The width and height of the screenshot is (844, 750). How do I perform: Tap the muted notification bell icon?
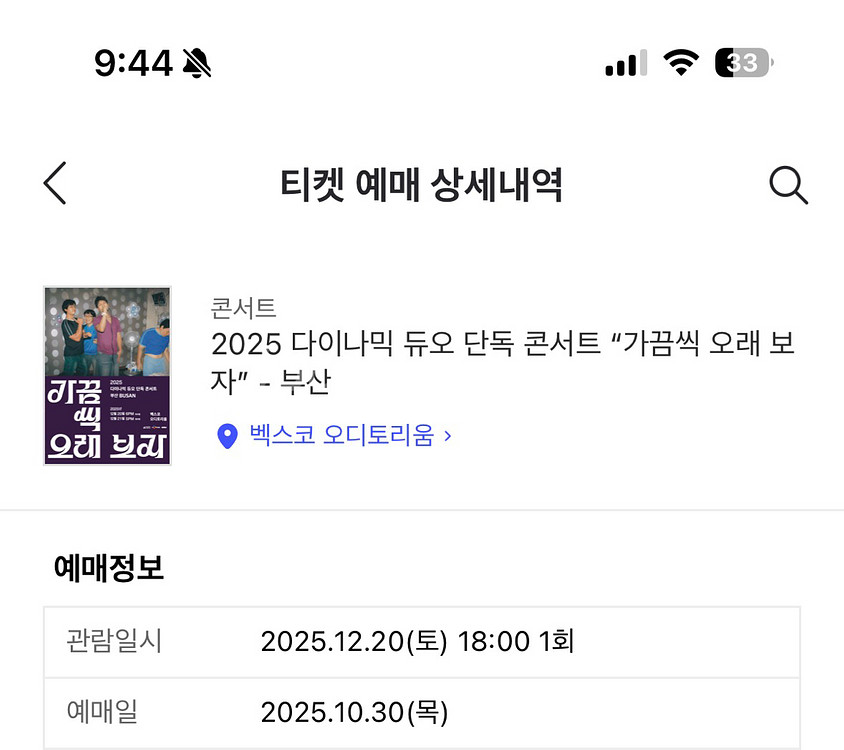[x=197, y=63]
